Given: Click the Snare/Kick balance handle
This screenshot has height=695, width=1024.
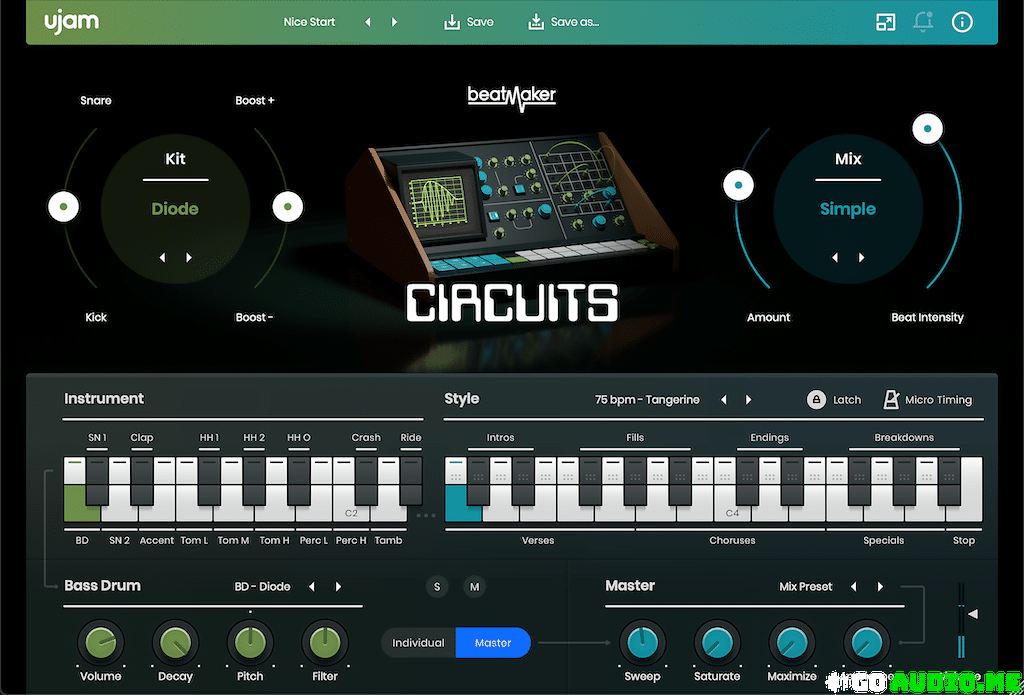Looking at the screenshot, I should point(63,208).
